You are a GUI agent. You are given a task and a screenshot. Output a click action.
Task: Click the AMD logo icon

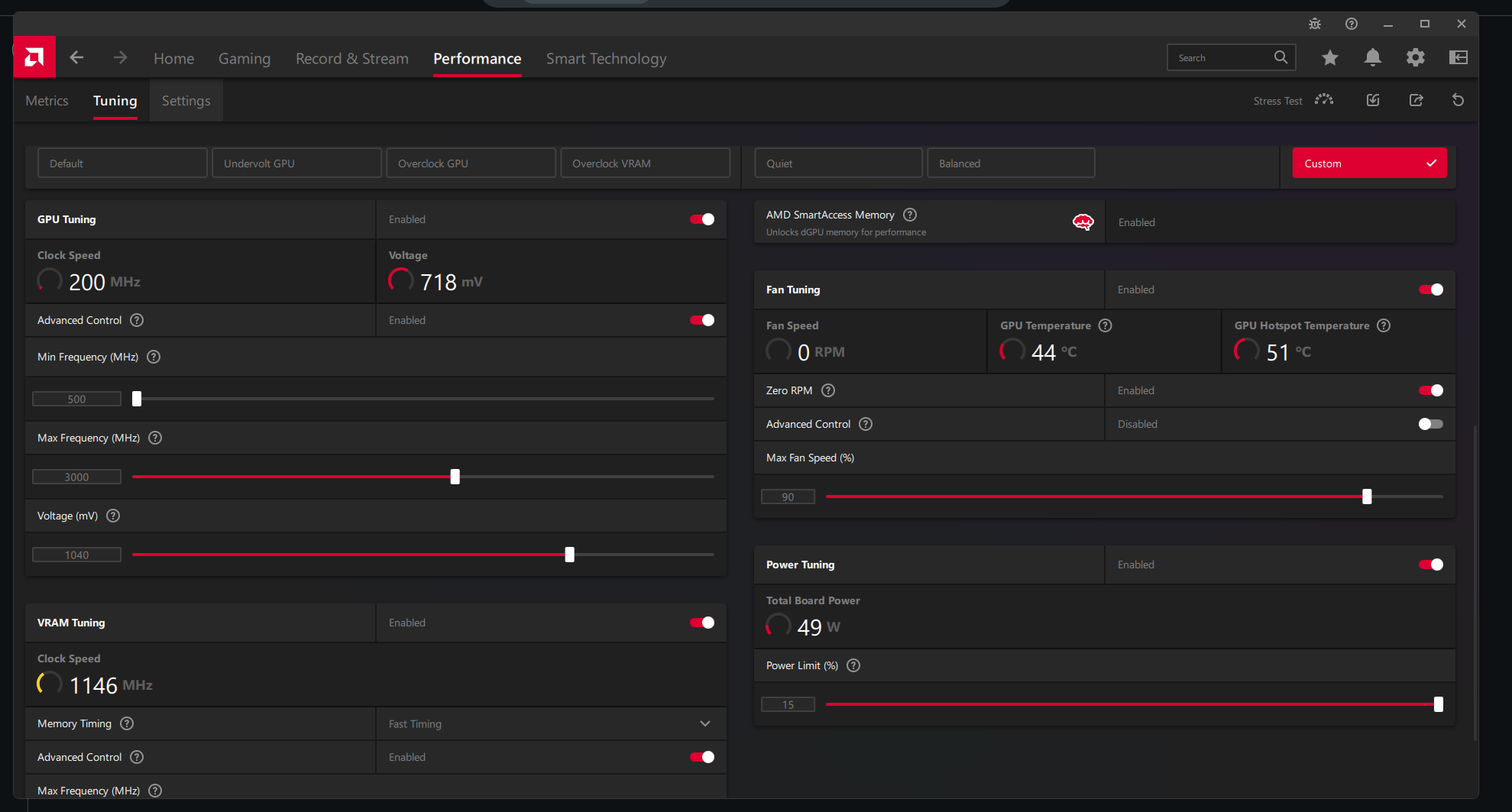(x=34, y=57)
